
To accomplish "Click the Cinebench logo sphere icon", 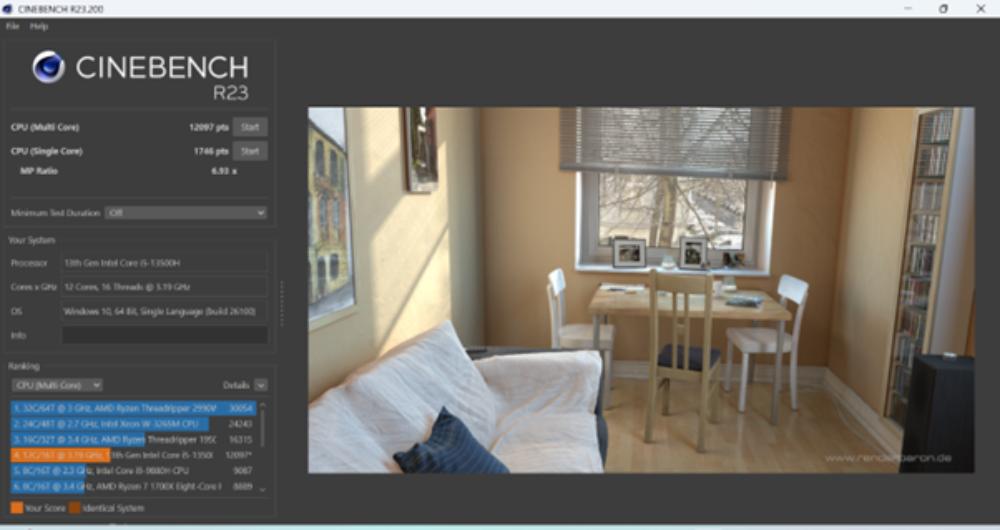I will 48,67.
